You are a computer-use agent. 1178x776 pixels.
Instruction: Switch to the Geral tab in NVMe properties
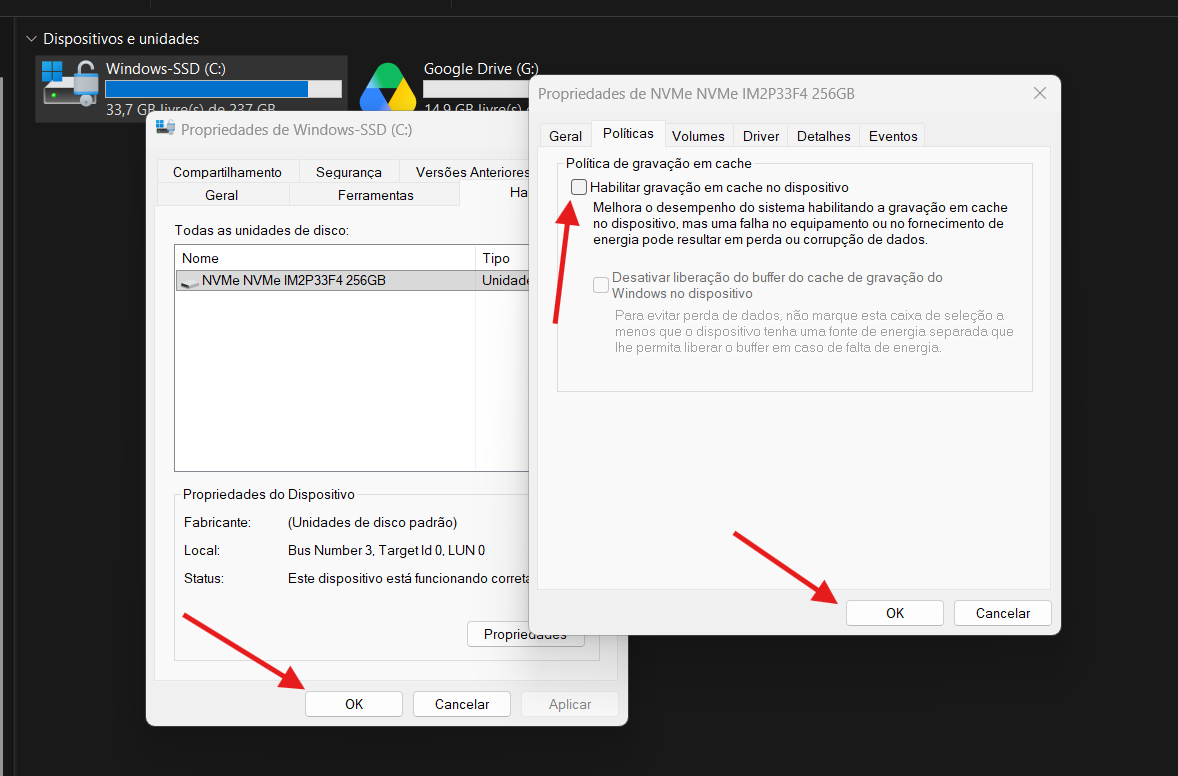[565, 136]
